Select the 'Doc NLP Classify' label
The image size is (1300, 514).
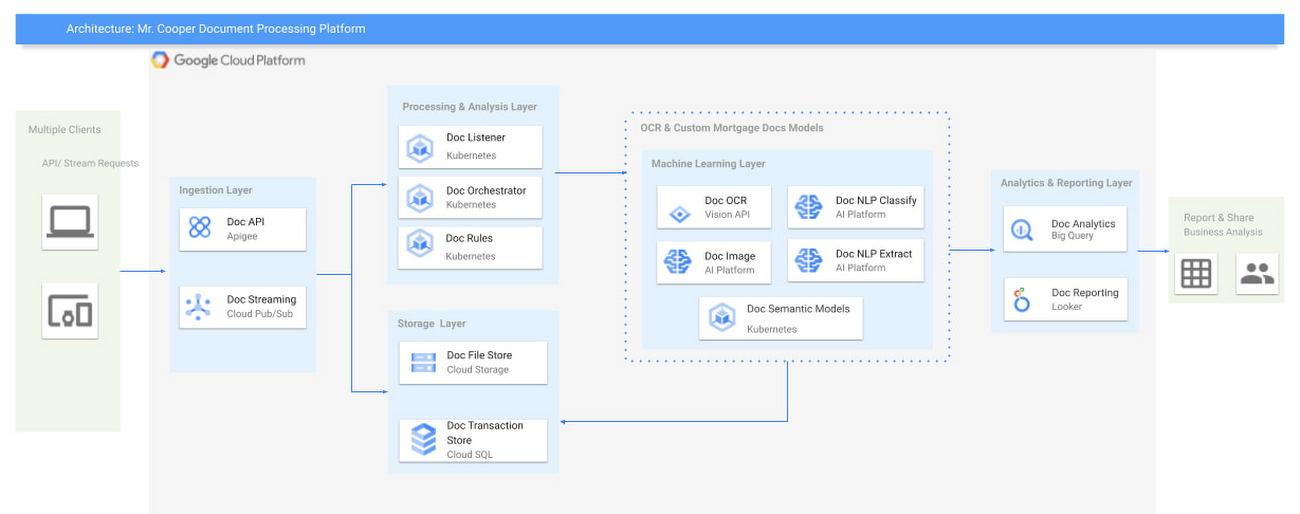876,200
